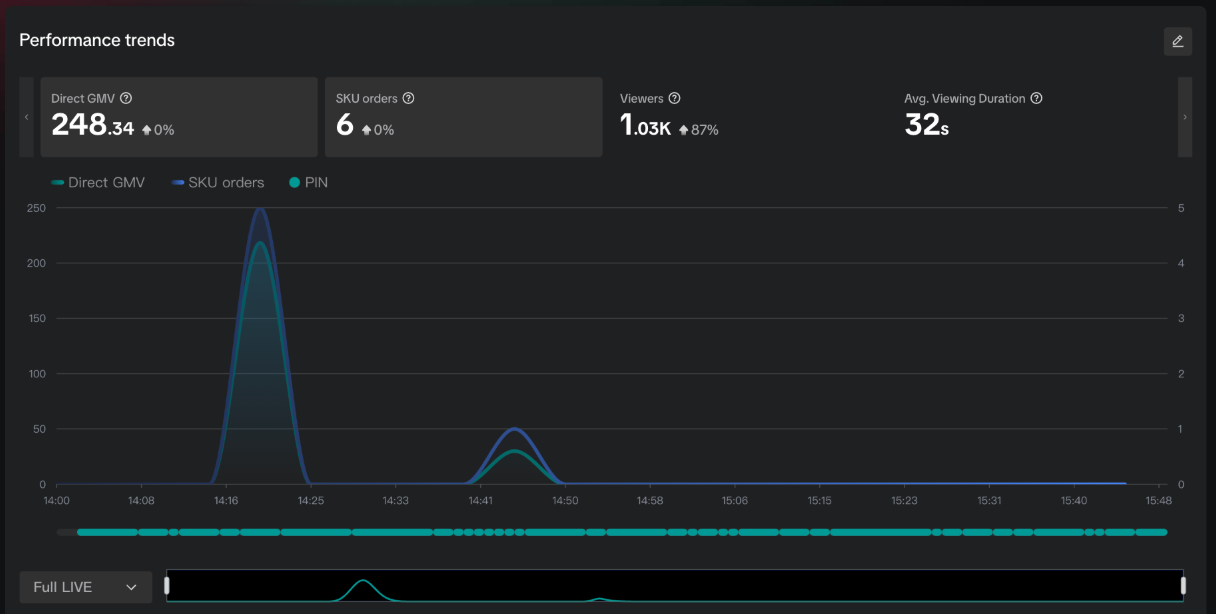Open the Full LIVE dropdown

pyautogui.click(x=85, y=587)
